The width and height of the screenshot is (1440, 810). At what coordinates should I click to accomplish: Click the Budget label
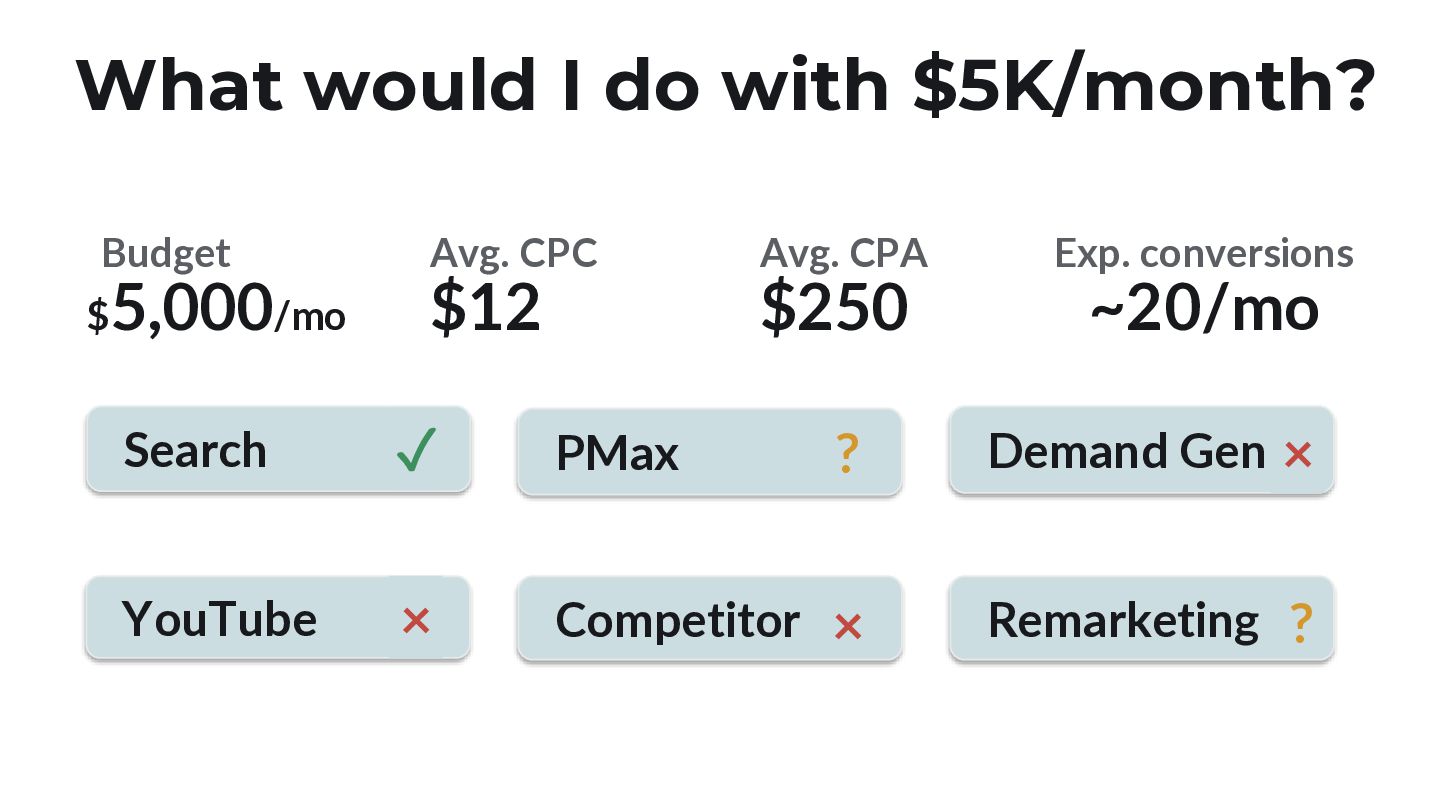click(x=166, y=253)
